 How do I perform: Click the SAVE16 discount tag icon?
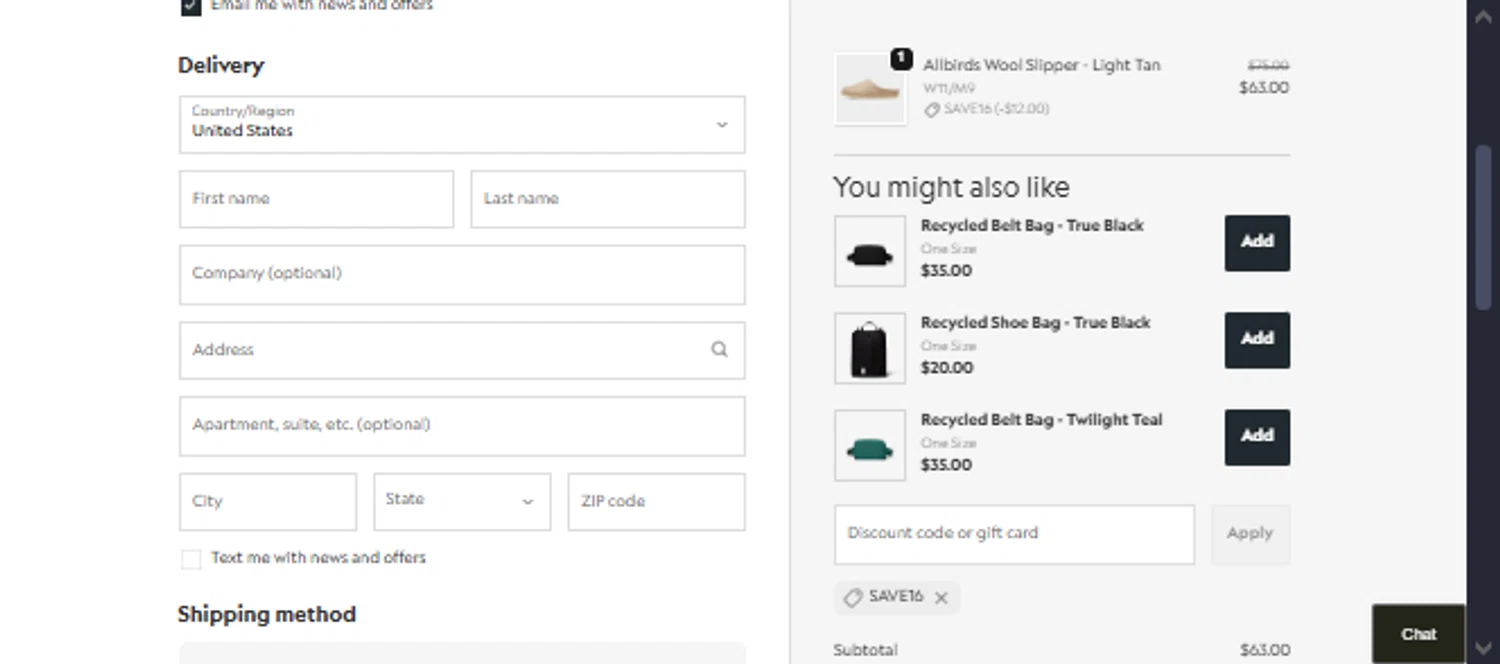click(x=853, y=598)
